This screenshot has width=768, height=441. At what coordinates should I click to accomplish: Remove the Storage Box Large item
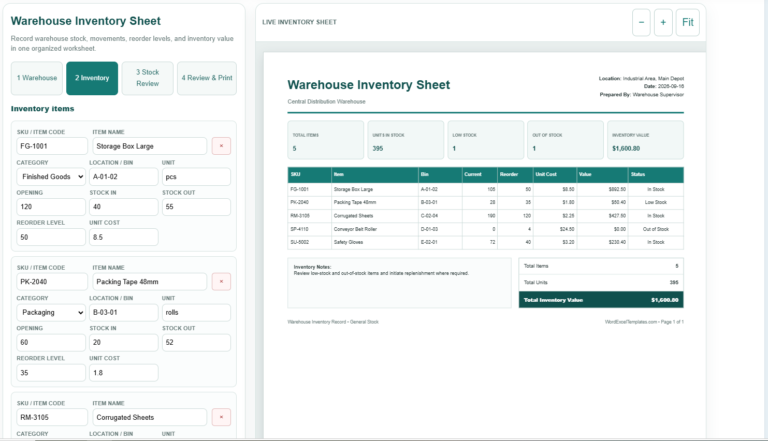click(x=221, y=146)
